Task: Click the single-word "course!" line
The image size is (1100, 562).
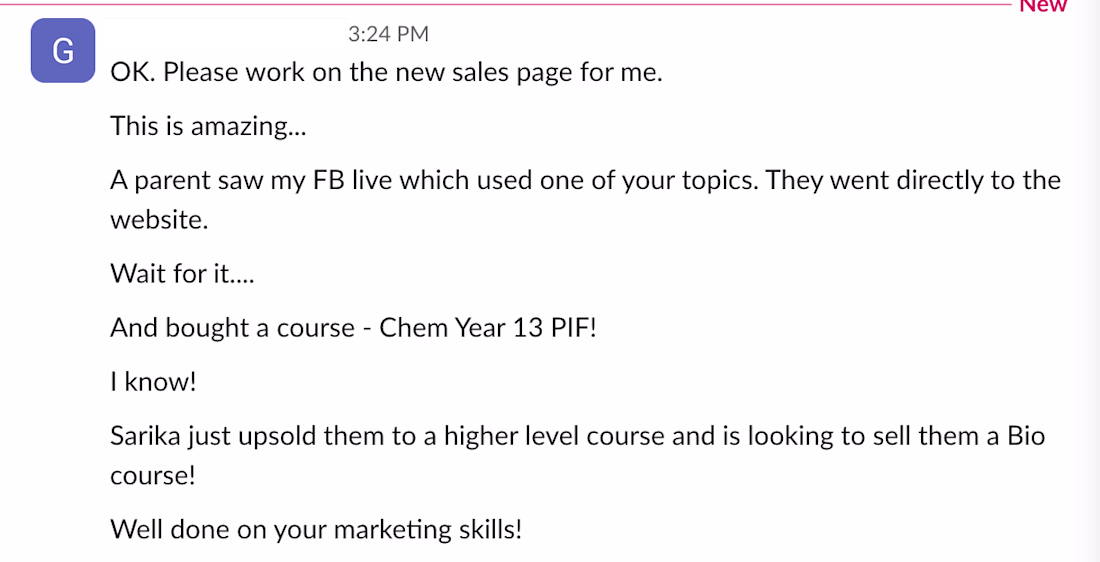Action: point(152,475)
